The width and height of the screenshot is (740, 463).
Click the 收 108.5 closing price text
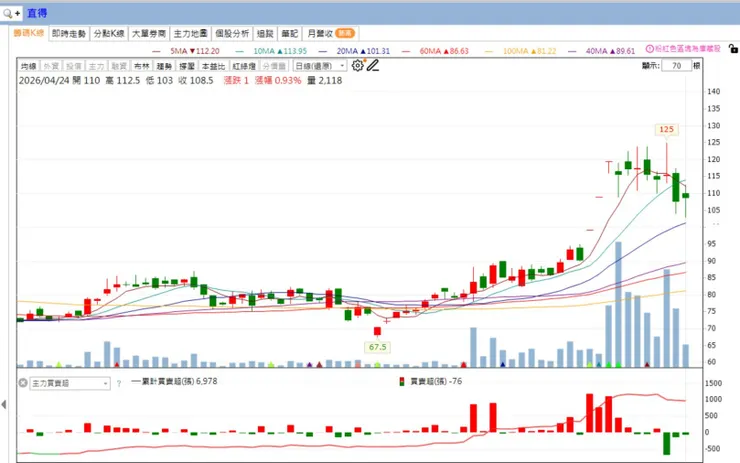pos(196,81)
